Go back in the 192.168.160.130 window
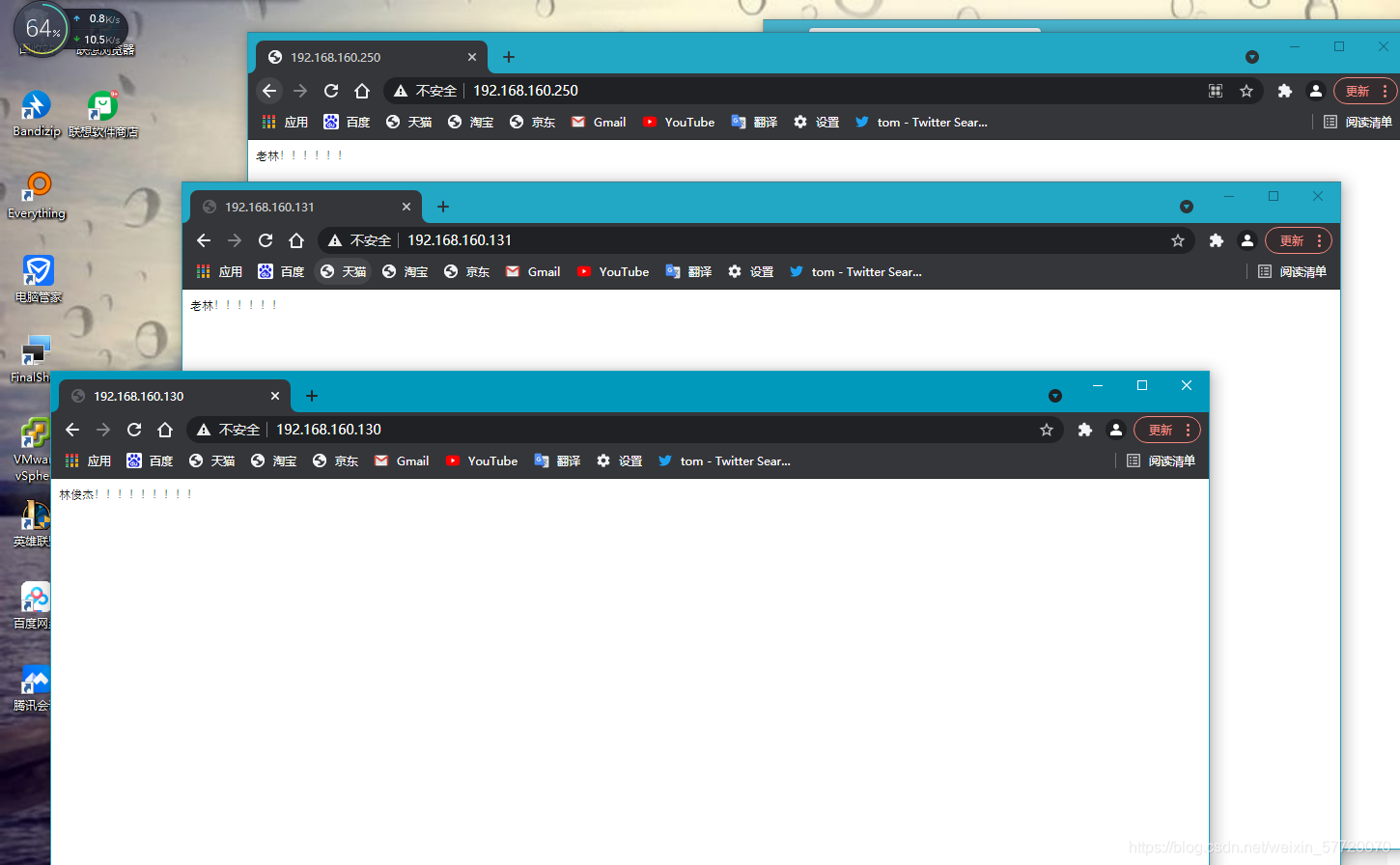This screenshot has width=1400, height=865. coord(72,430)
